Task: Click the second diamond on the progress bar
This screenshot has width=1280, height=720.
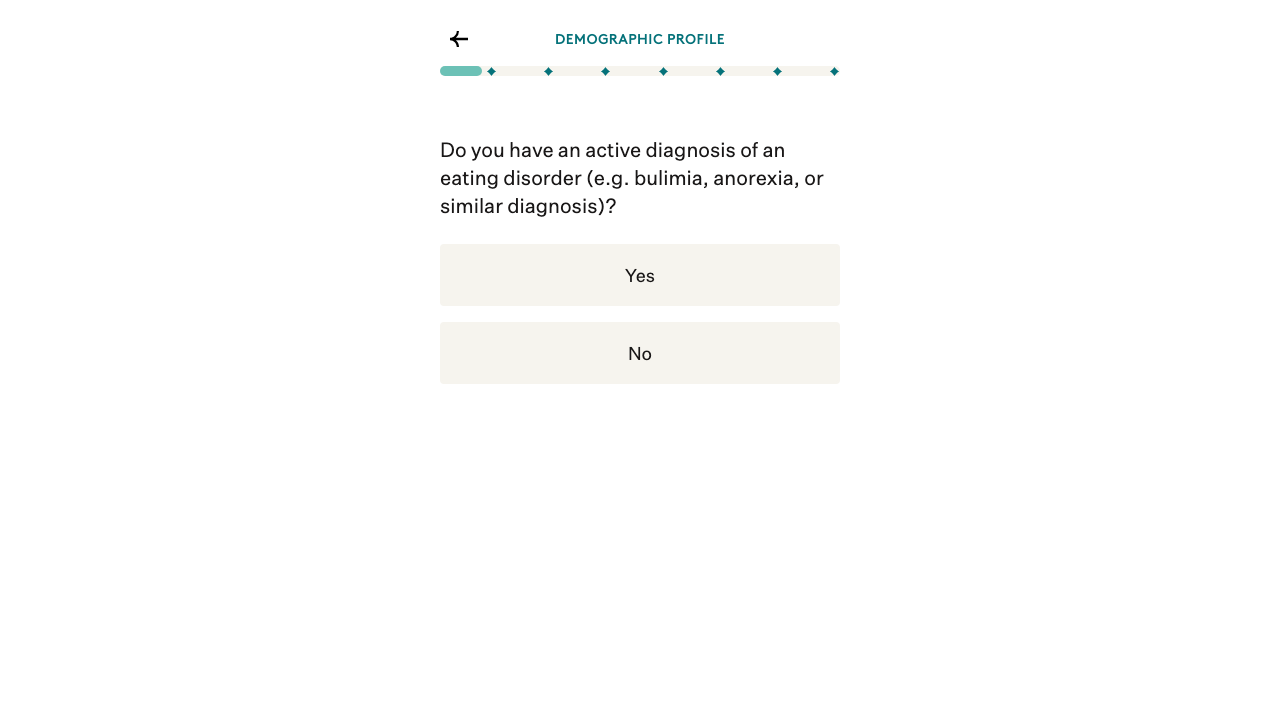Action: coord(548,71)
